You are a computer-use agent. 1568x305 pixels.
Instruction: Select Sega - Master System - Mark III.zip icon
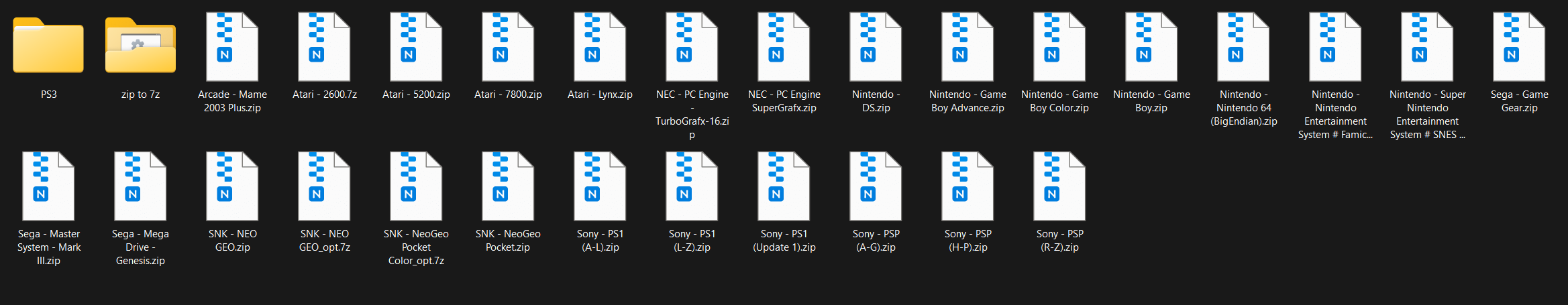click(48, 186)
